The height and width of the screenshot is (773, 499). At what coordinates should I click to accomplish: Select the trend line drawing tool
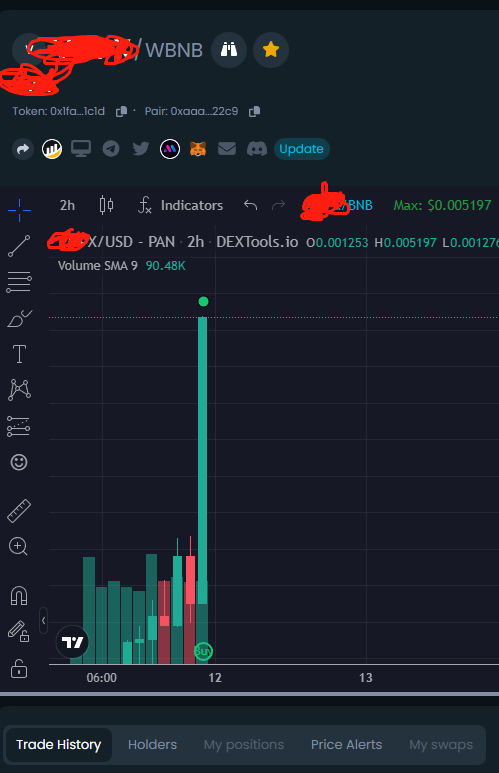point(19,246)
